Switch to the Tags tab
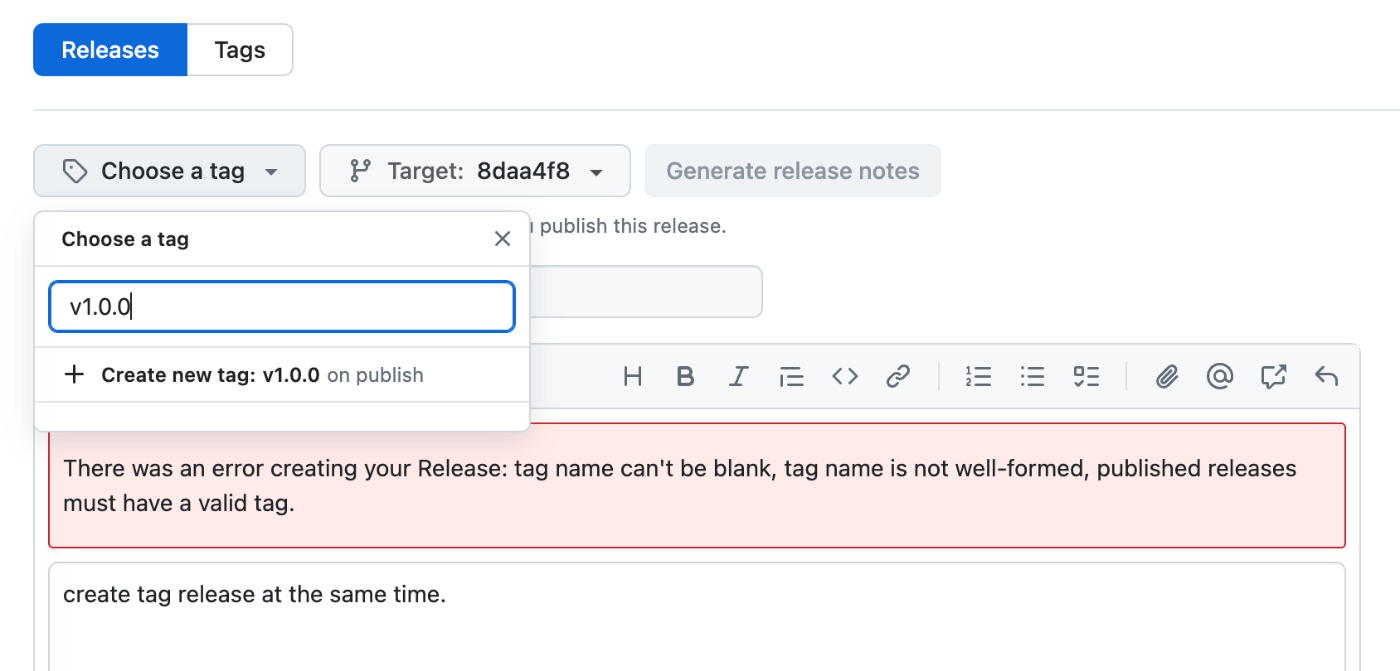The image size is (1400, 671). 239,49
